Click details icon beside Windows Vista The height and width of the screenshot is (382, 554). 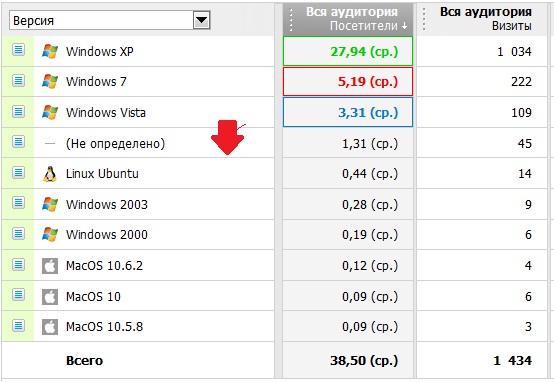pos(18,111)
